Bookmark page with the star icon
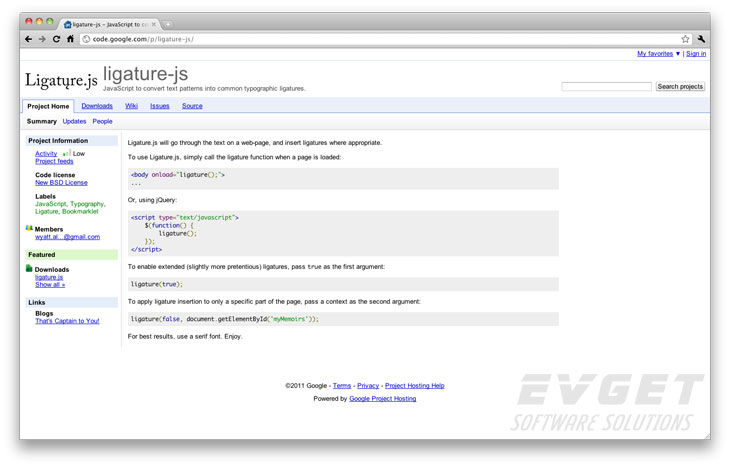 pos(685,39)
